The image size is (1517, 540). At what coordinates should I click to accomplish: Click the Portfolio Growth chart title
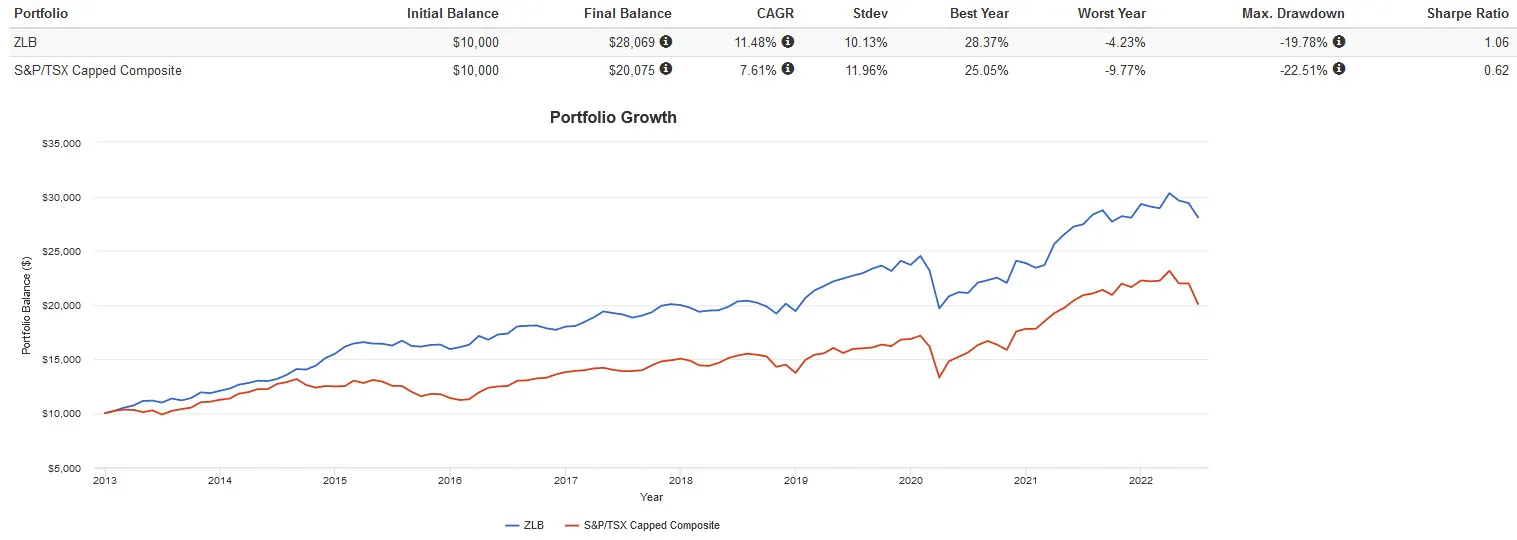click(613, 117)
